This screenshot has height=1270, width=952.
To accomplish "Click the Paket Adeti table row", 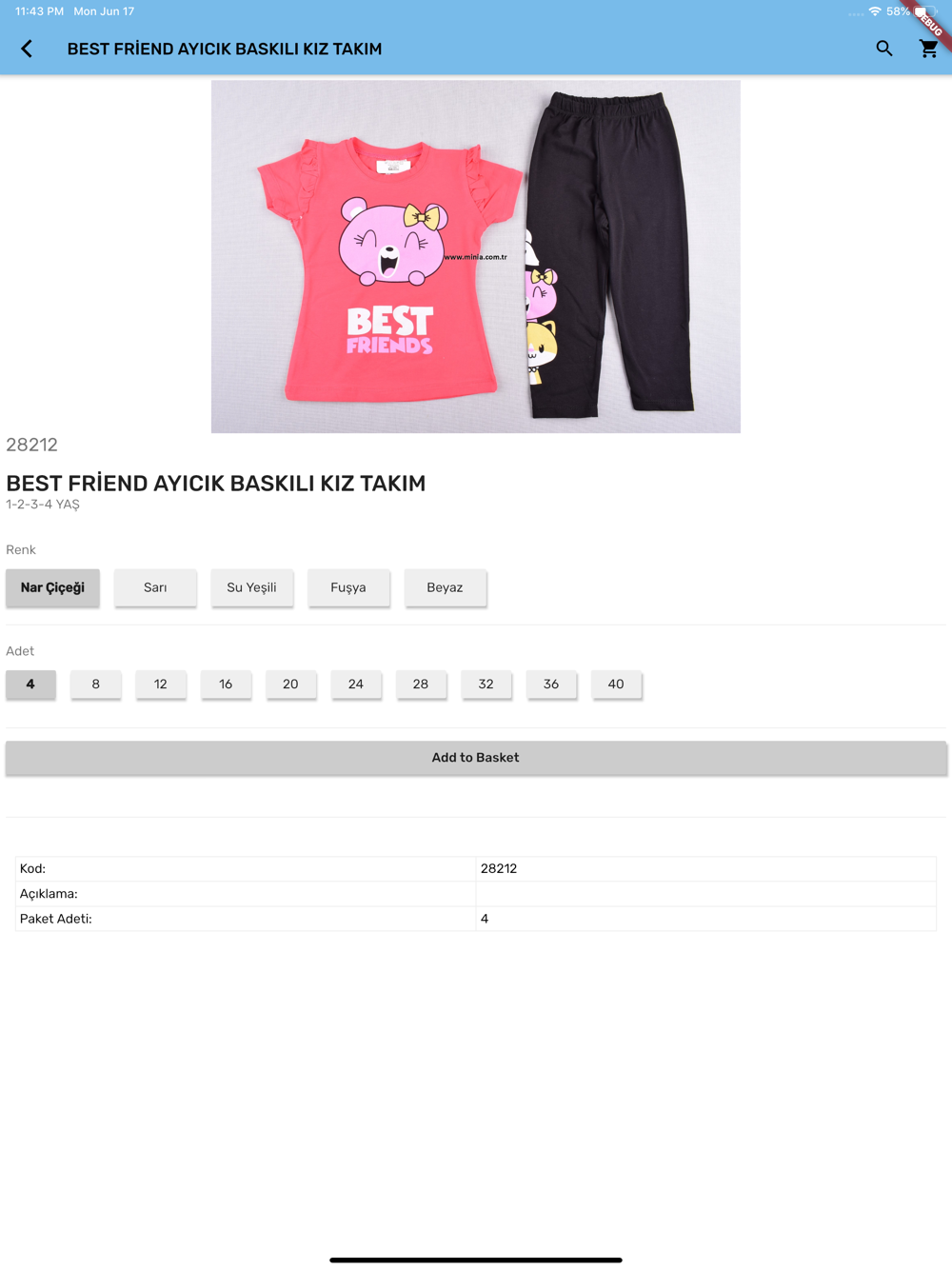I will [x=476, y=919].
